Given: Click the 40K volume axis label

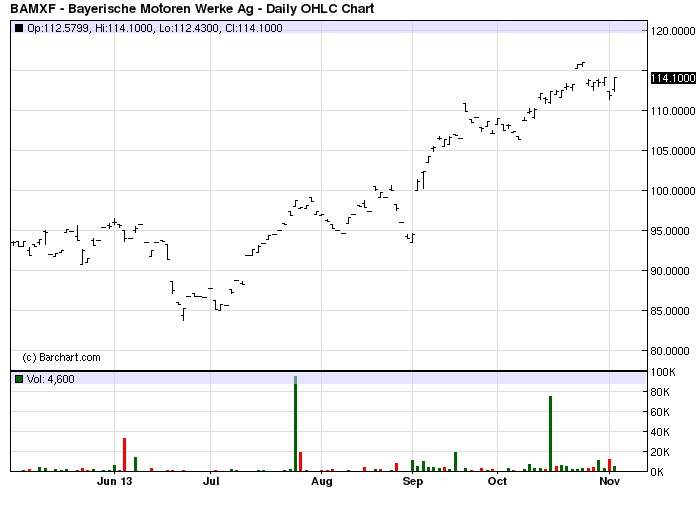Looking at the screenshot, I should tap(660, 432).
